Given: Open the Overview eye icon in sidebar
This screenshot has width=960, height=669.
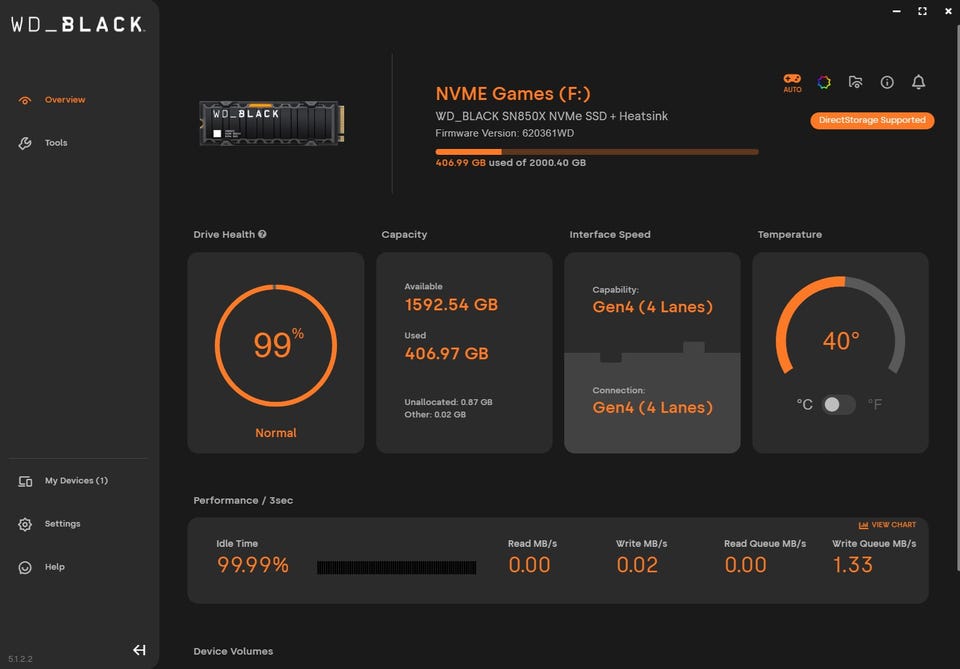Looking at the screenshot, I should click(24, 100).
